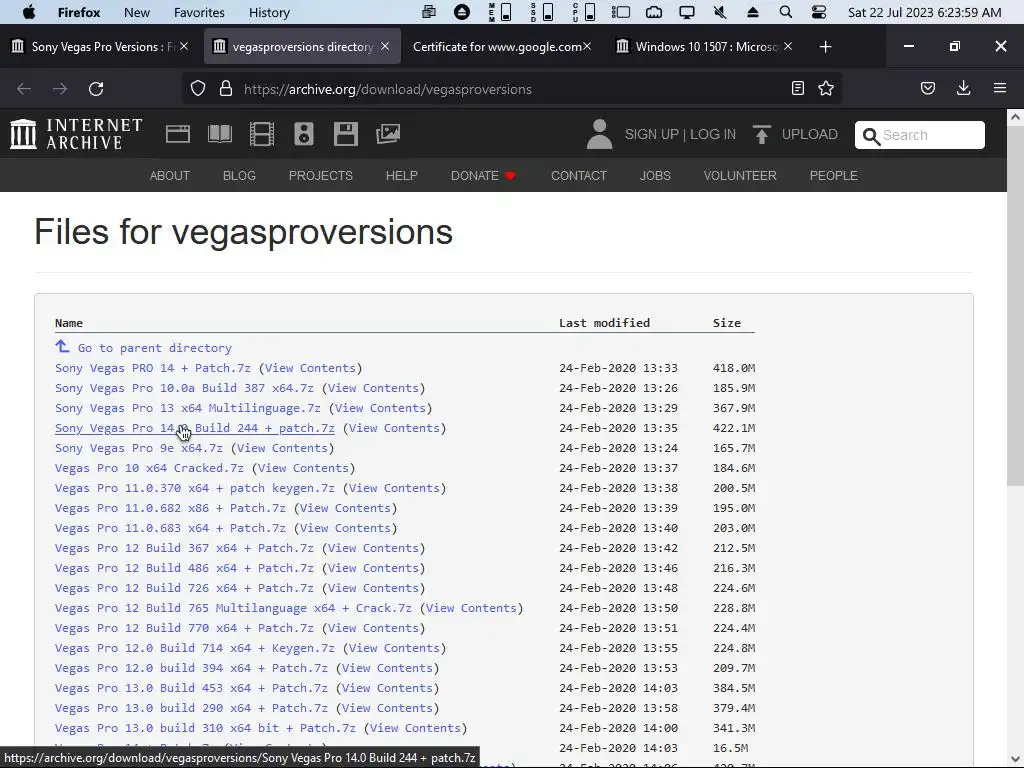View Contents of Vegas Pro 13.0 build 310 x64 bit
This screenshot has height=768, width=1024.
[x=415, y=728]
